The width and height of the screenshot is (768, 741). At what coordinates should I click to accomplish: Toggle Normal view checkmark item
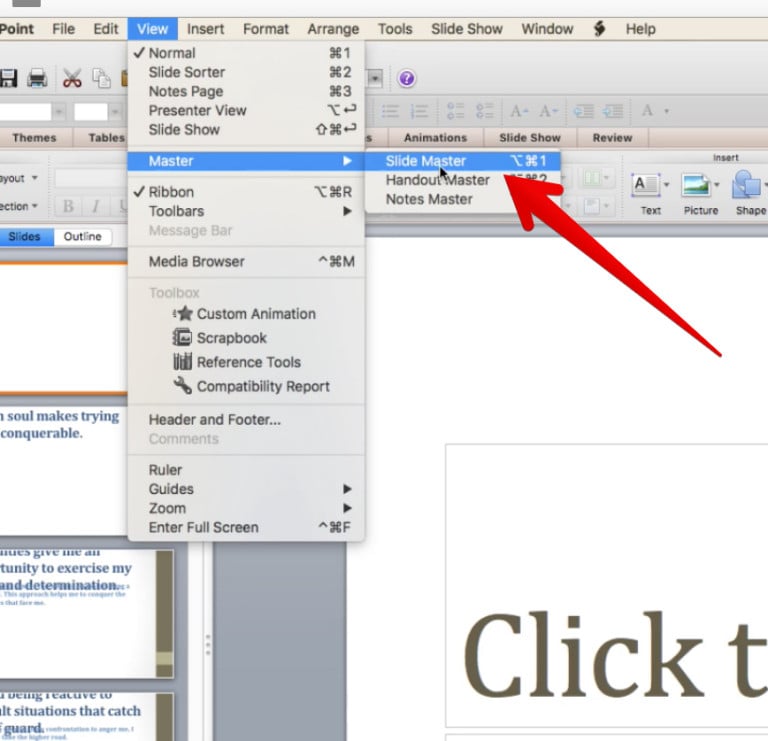(246, 53)
